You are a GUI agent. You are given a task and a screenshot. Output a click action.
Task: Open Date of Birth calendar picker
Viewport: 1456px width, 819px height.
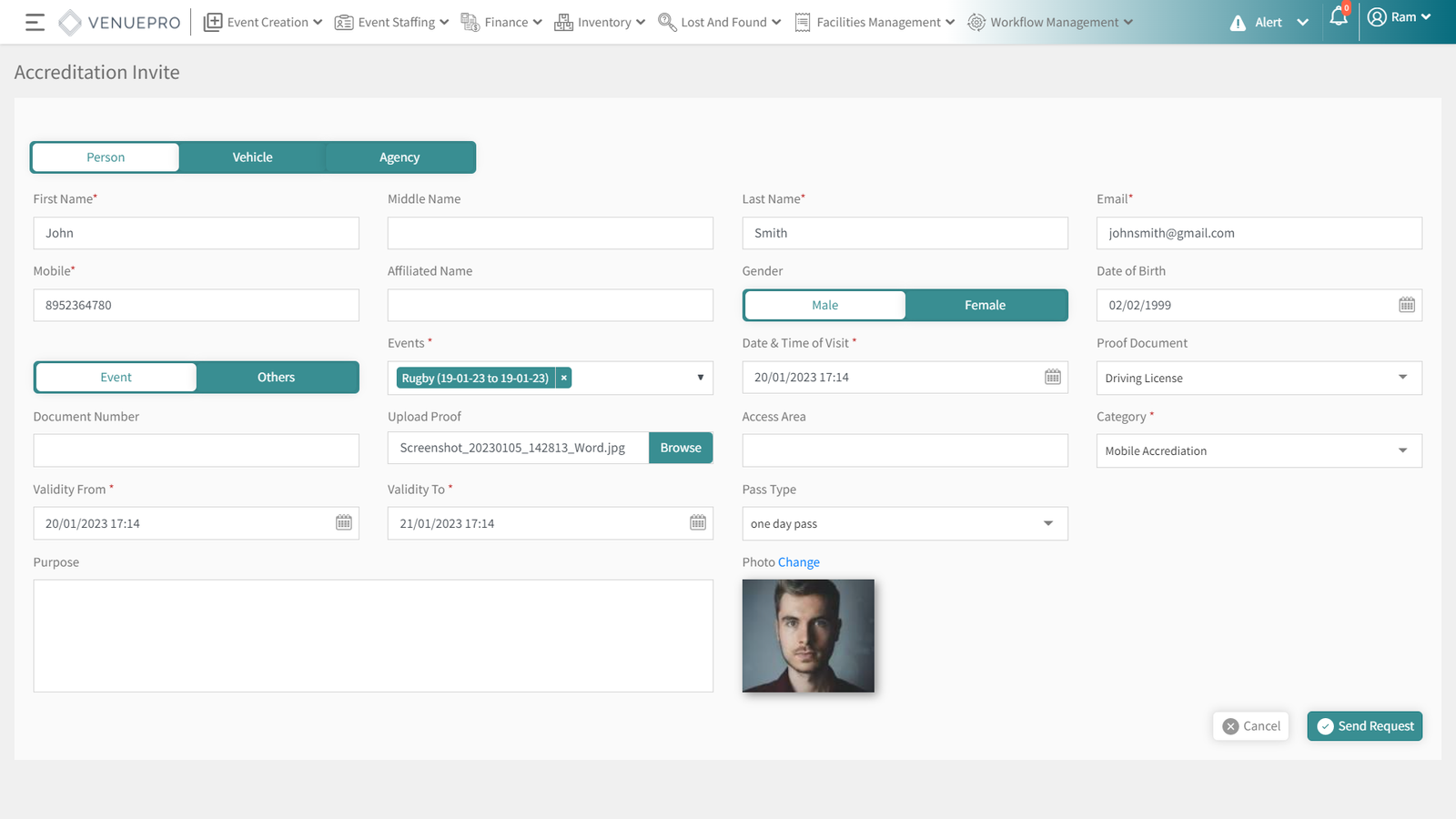(1406, 305)
